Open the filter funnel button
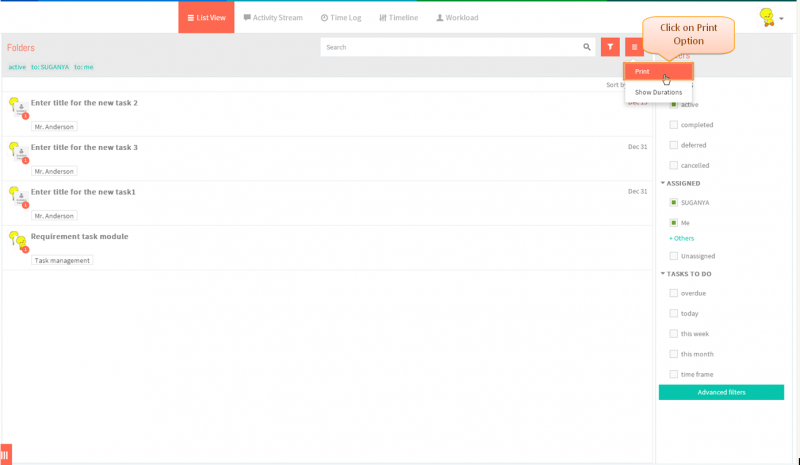Viewport: 800px width, 465px height. pyautogui.click(x=610, y=47)
